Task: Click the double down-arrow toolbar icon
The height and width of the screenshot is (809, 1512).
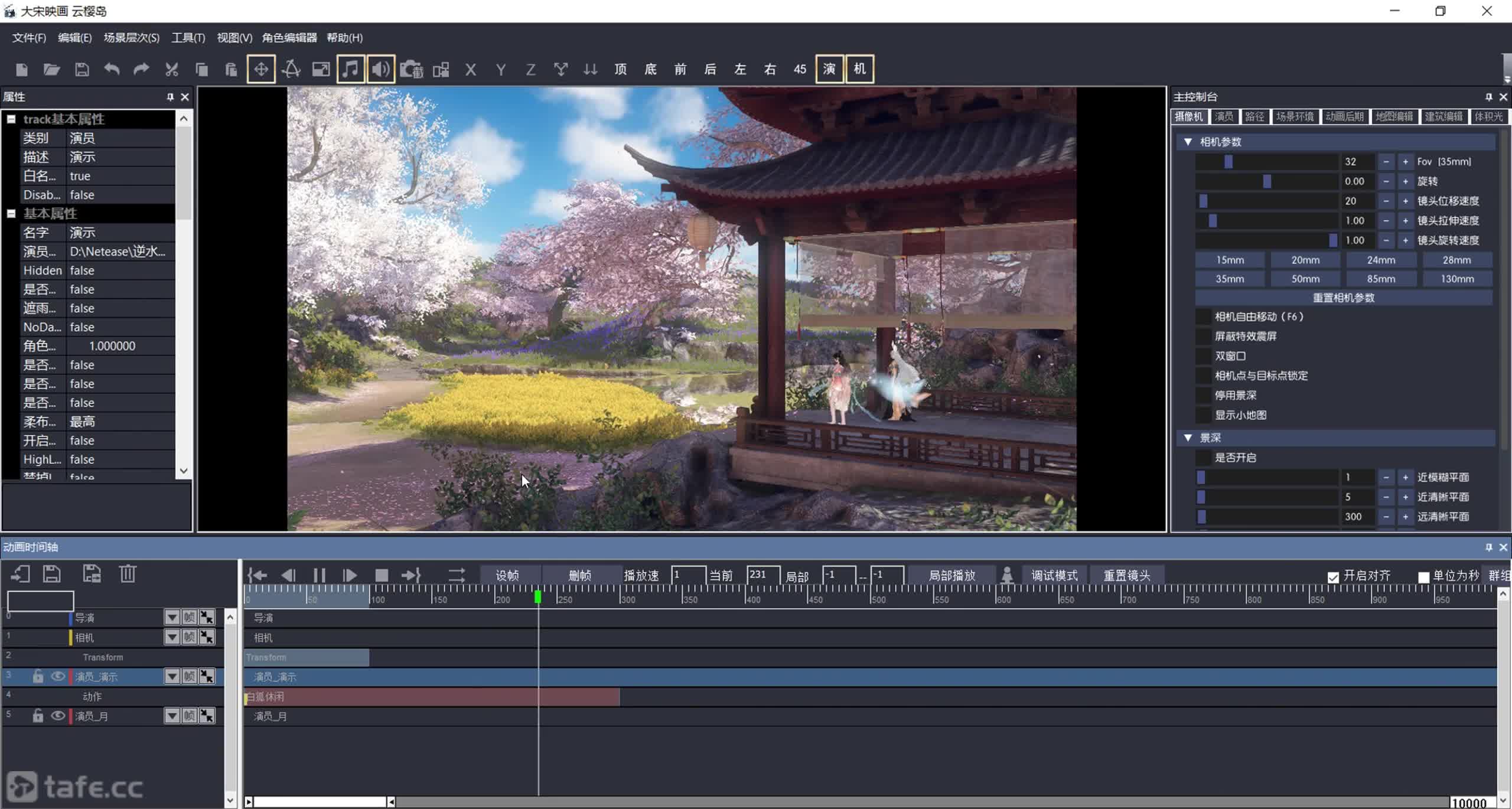Action: (x=591, y=70)
